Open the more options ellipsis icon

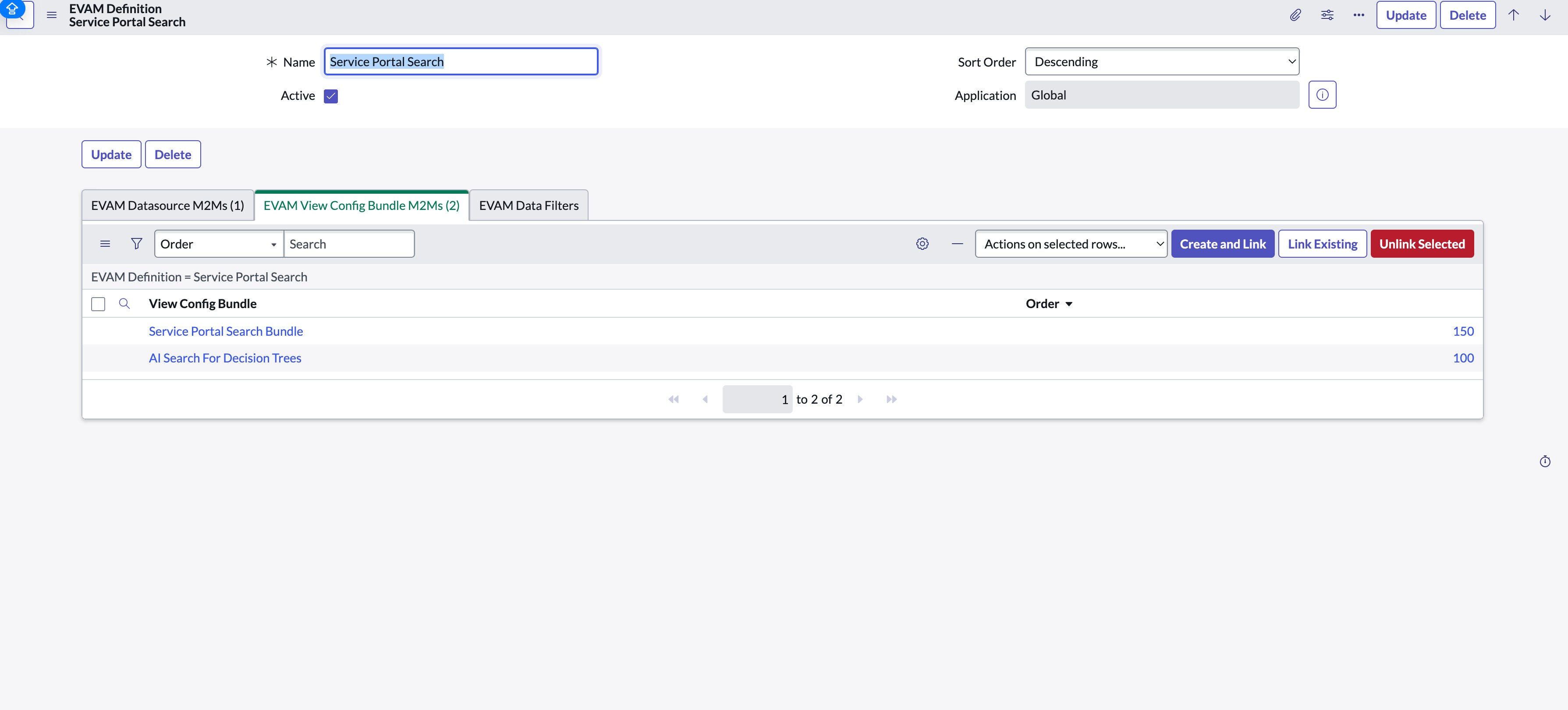click(x=1359, y=15)
